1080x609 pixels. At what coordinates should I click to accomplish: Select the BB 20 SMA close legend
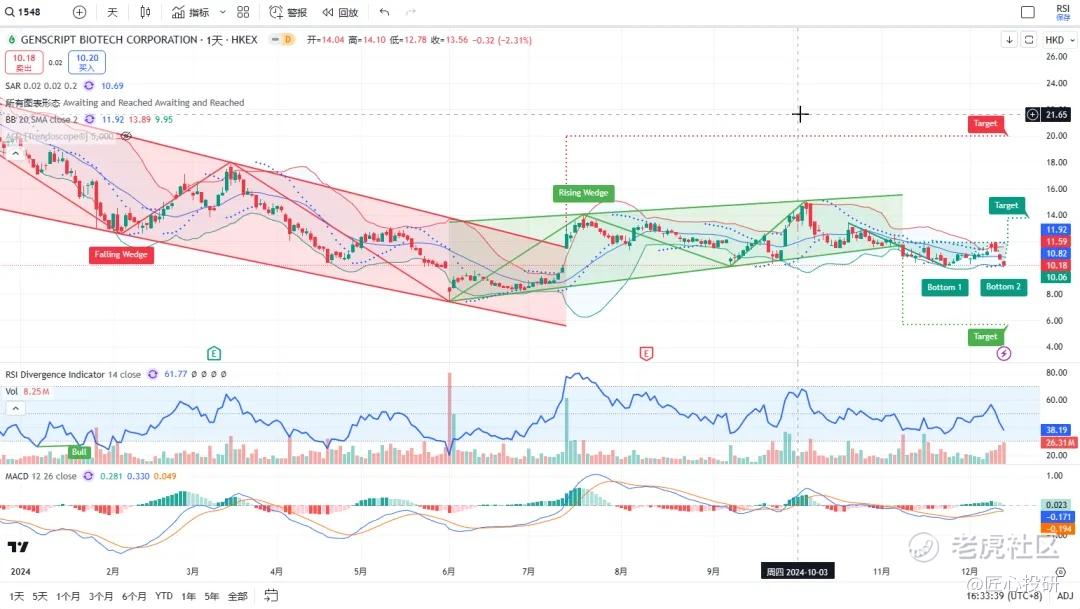[41, 119]
